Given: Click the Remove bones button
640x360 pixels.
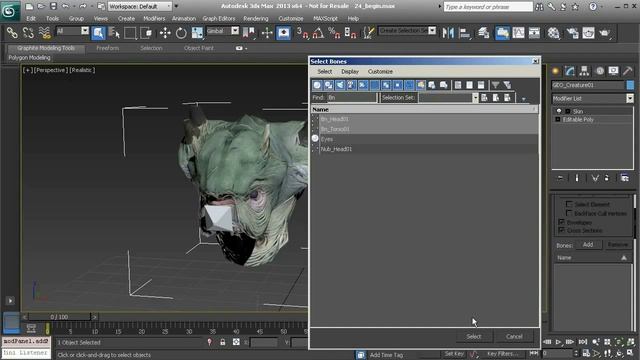Looking at the screenshot, I should click(x=617, y=244).
